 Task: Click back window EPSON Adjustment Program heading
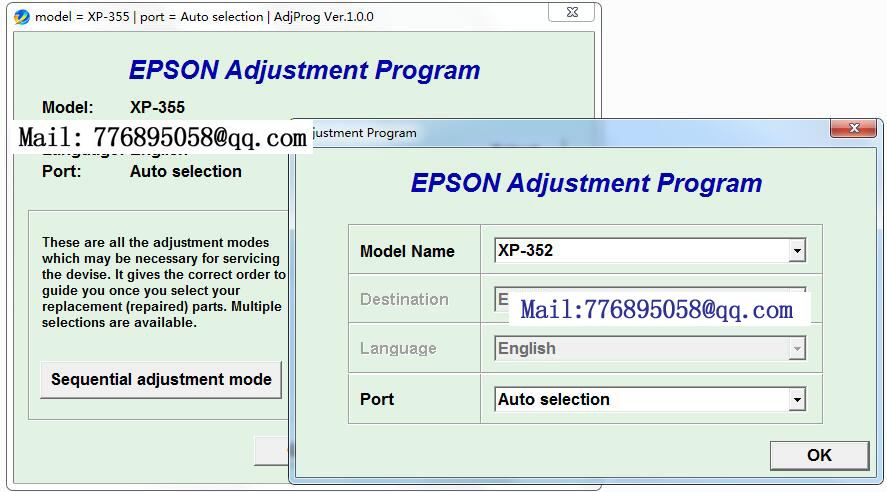(304, 70)
